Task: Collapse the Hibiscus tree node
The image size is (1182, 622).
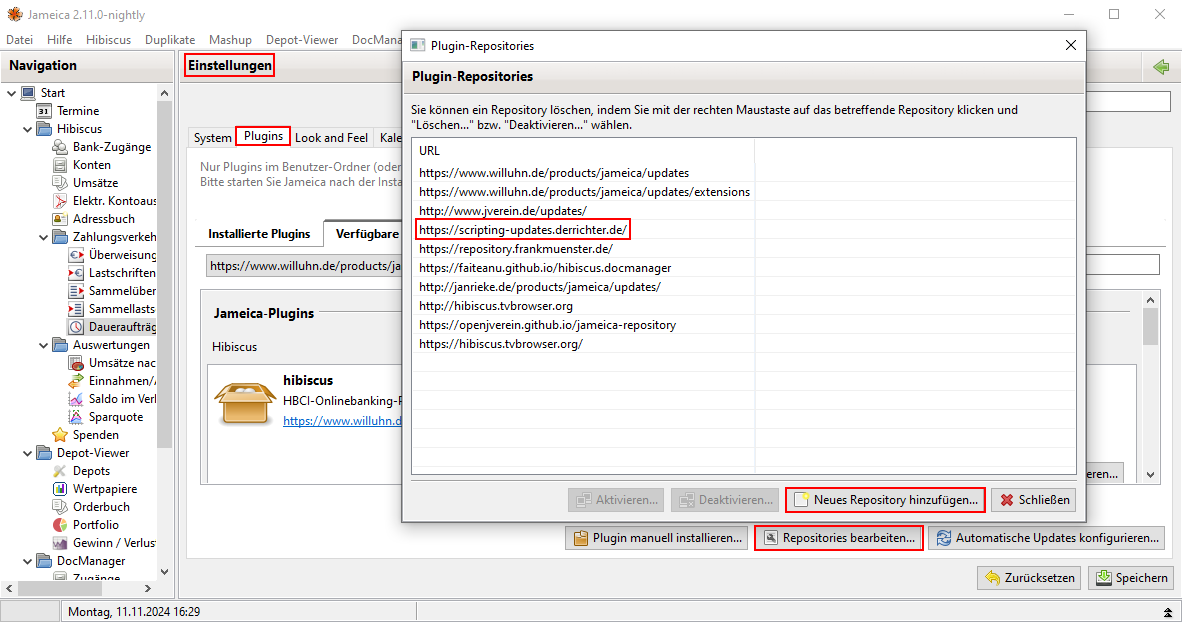Action: click(x=27, y=129)
